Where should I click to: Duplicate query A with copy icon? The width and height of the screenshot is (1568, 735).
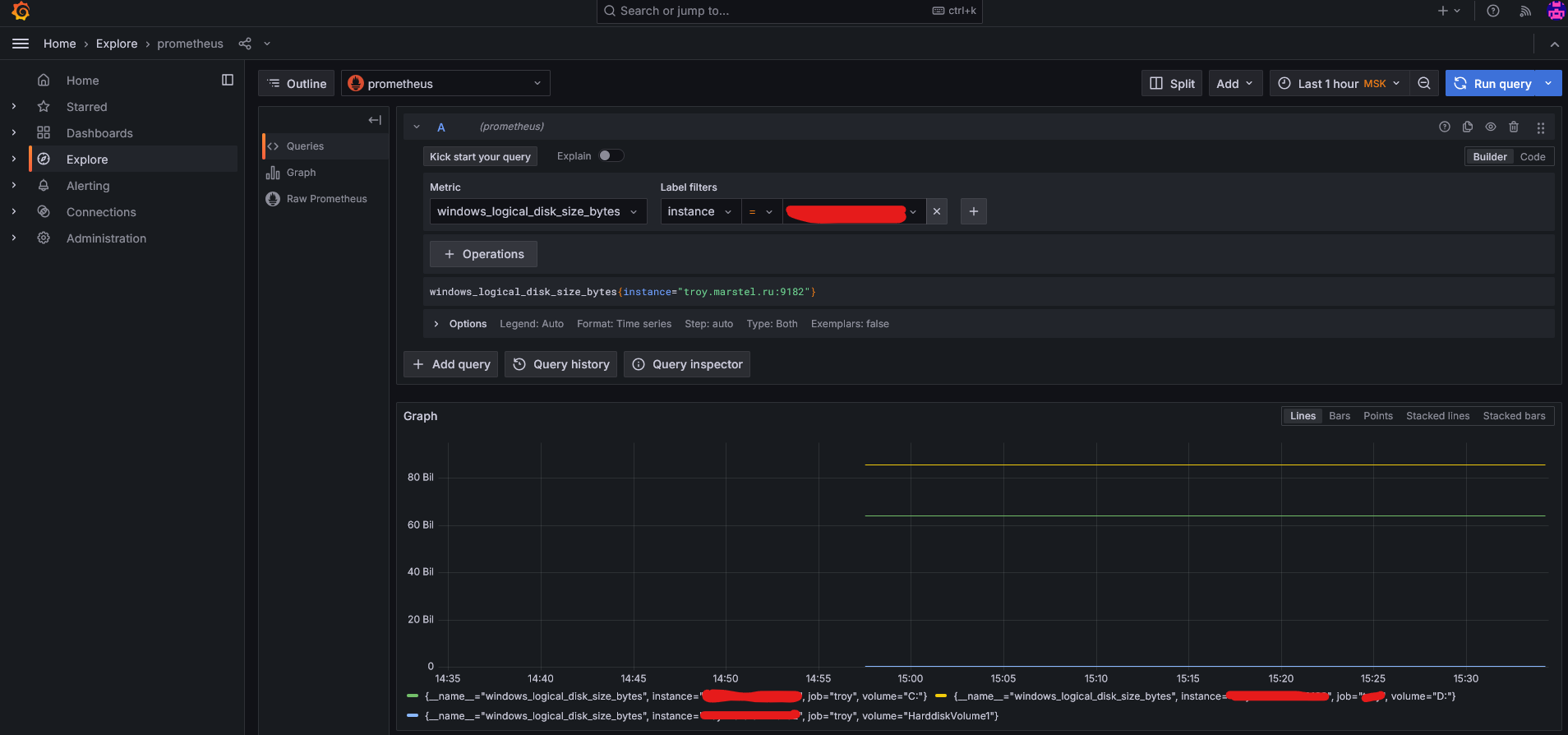(1468, 127)
